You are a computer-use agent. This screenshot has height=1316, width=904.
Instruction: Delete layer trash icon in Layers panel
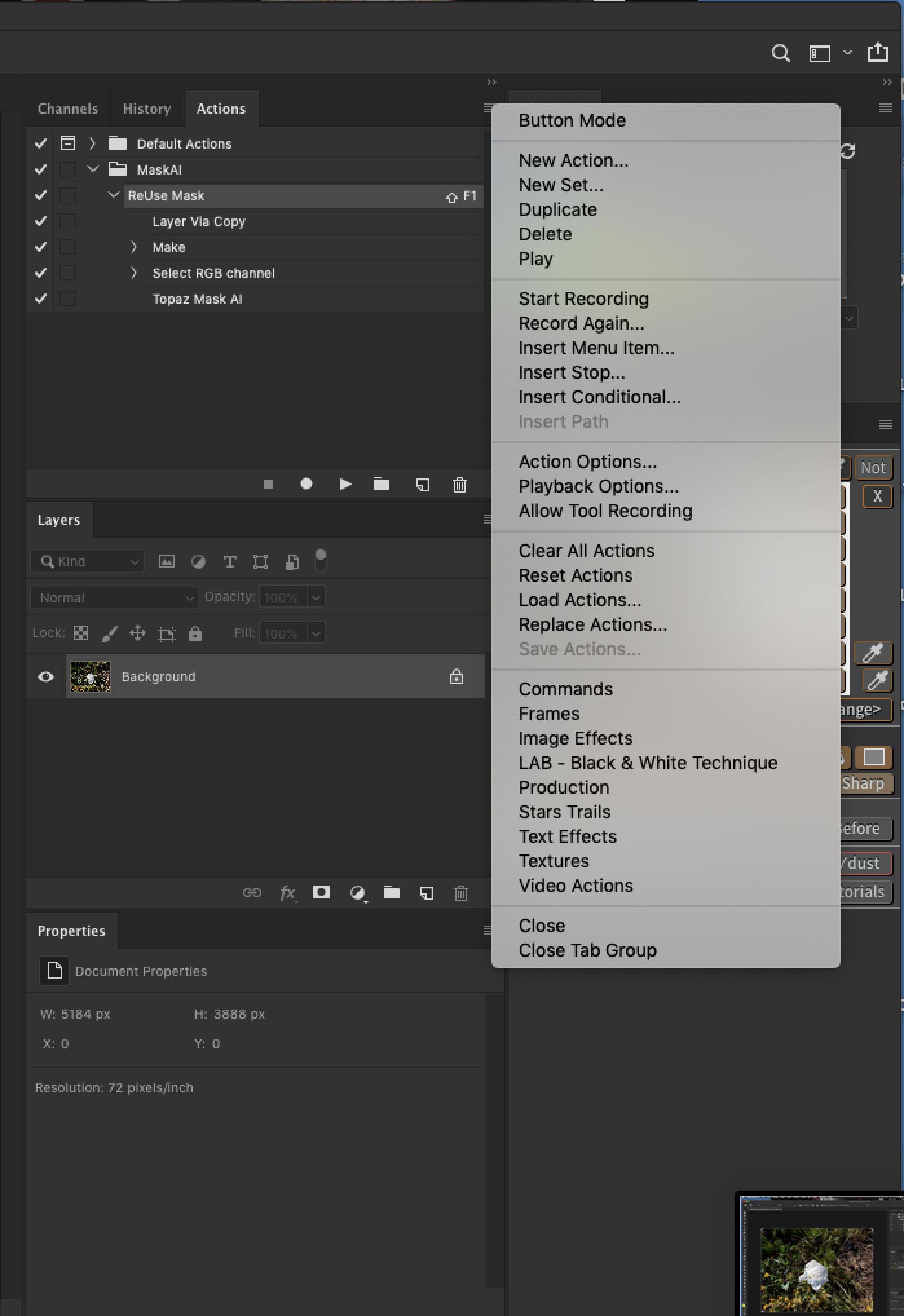[460, 893]
